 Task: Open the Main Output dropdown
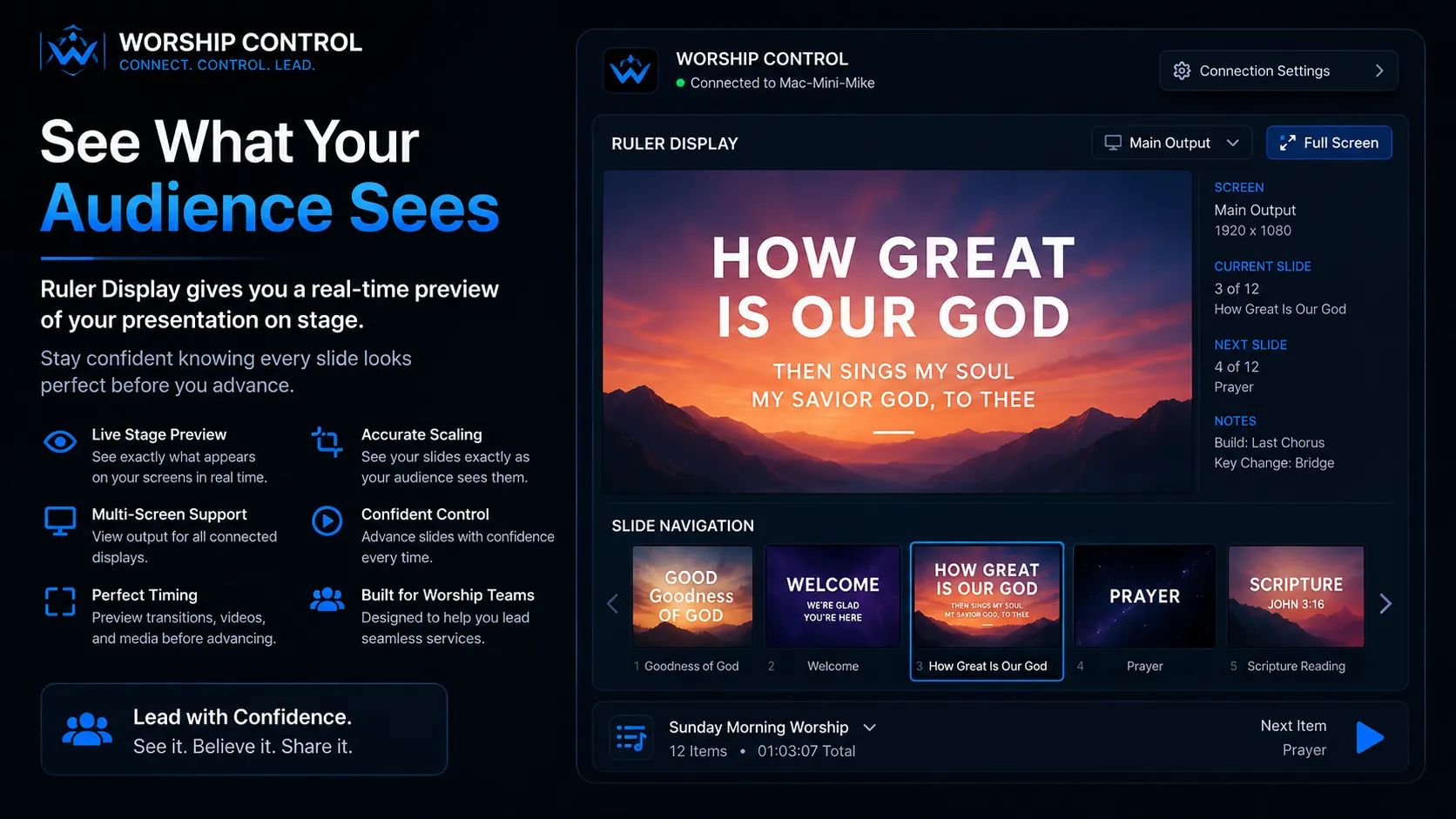click(x=1171, y=143)
